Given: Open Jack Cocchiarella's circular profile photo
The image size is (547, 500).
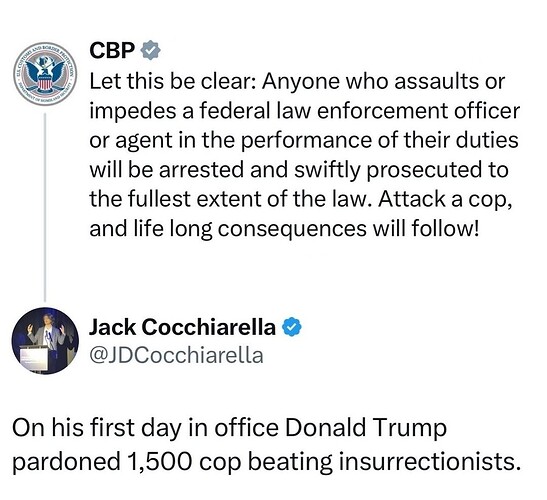Looking at the screenshot, I should pos(45,341).
